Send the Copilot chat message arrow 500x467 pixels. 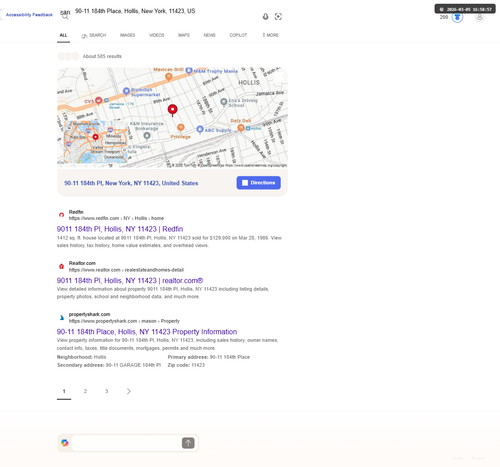click(188, 443)
